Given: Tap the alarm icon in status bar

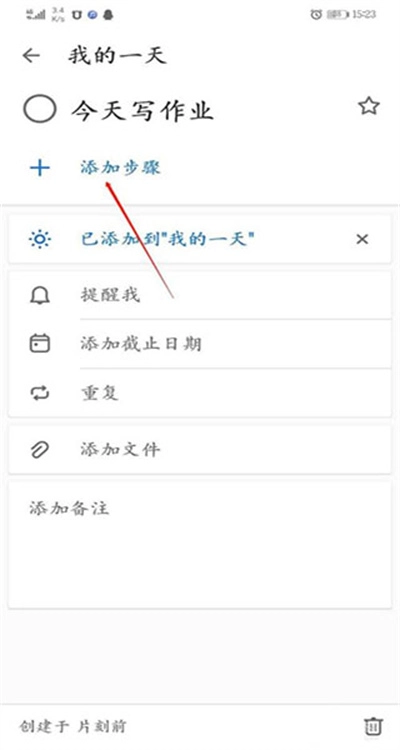Looking at the screenshot, I should click(x=316, y=14).
